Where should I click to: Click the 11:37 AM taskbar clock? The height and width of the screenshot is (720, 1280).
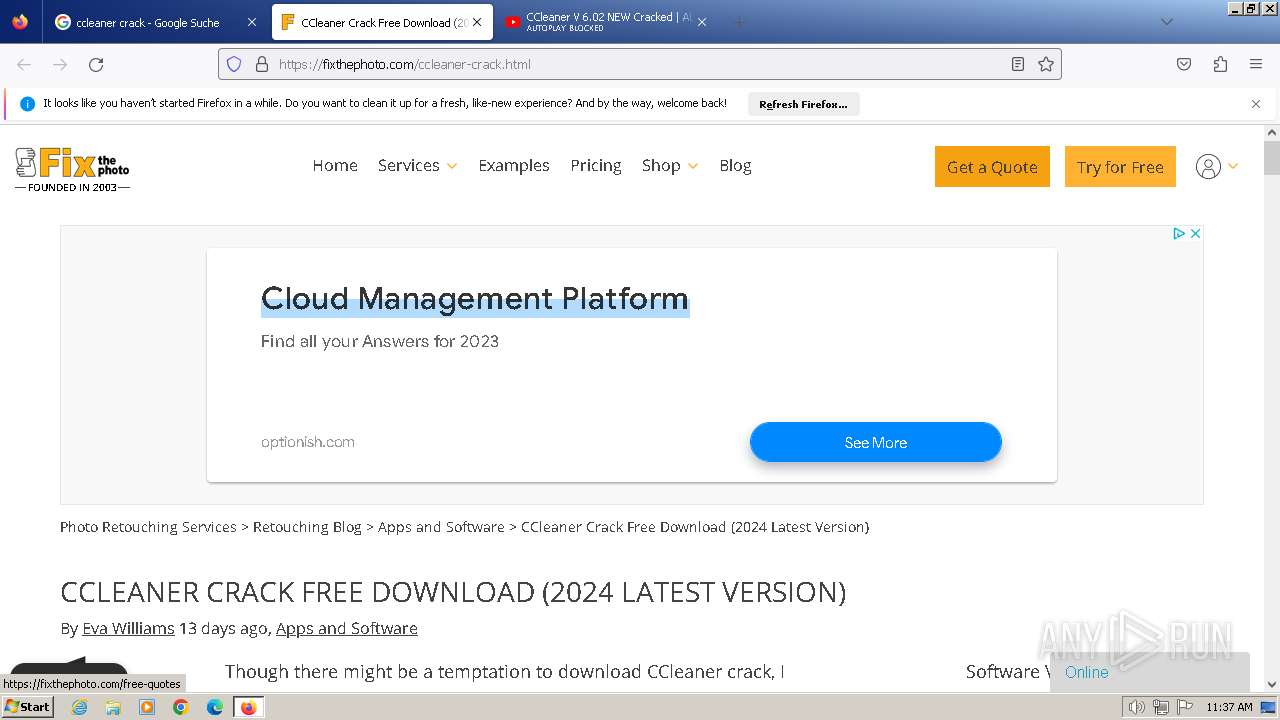[x=1229, y=707]
